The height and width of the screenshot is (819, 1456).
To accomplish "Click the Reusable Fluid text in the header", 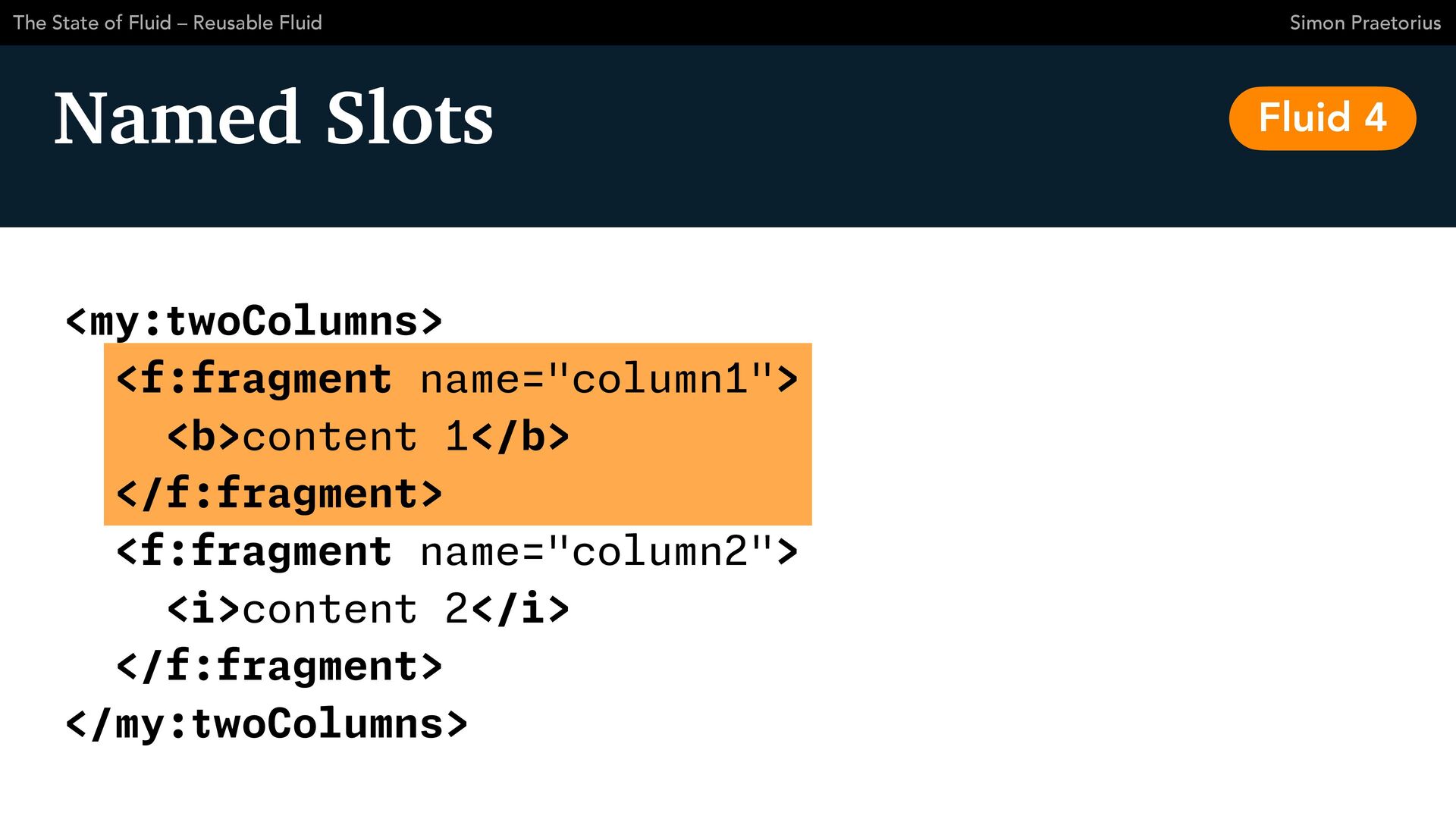I will pyautogui.click(x=258, y=23).
